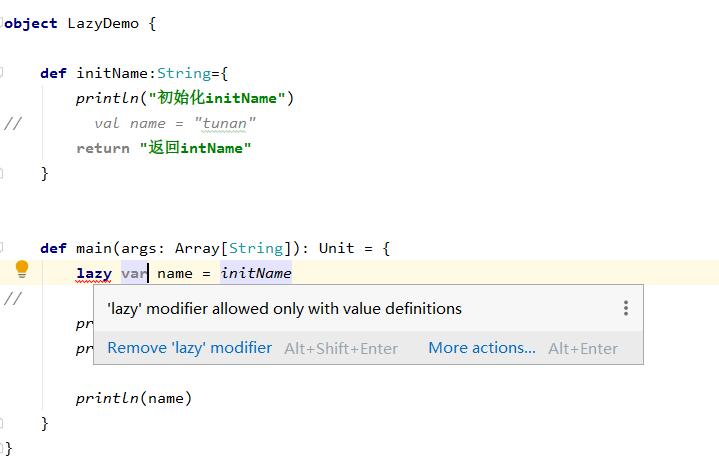Open the tooltip's three-dot options menu
The image size is (719, 475).
pos(626,308)
